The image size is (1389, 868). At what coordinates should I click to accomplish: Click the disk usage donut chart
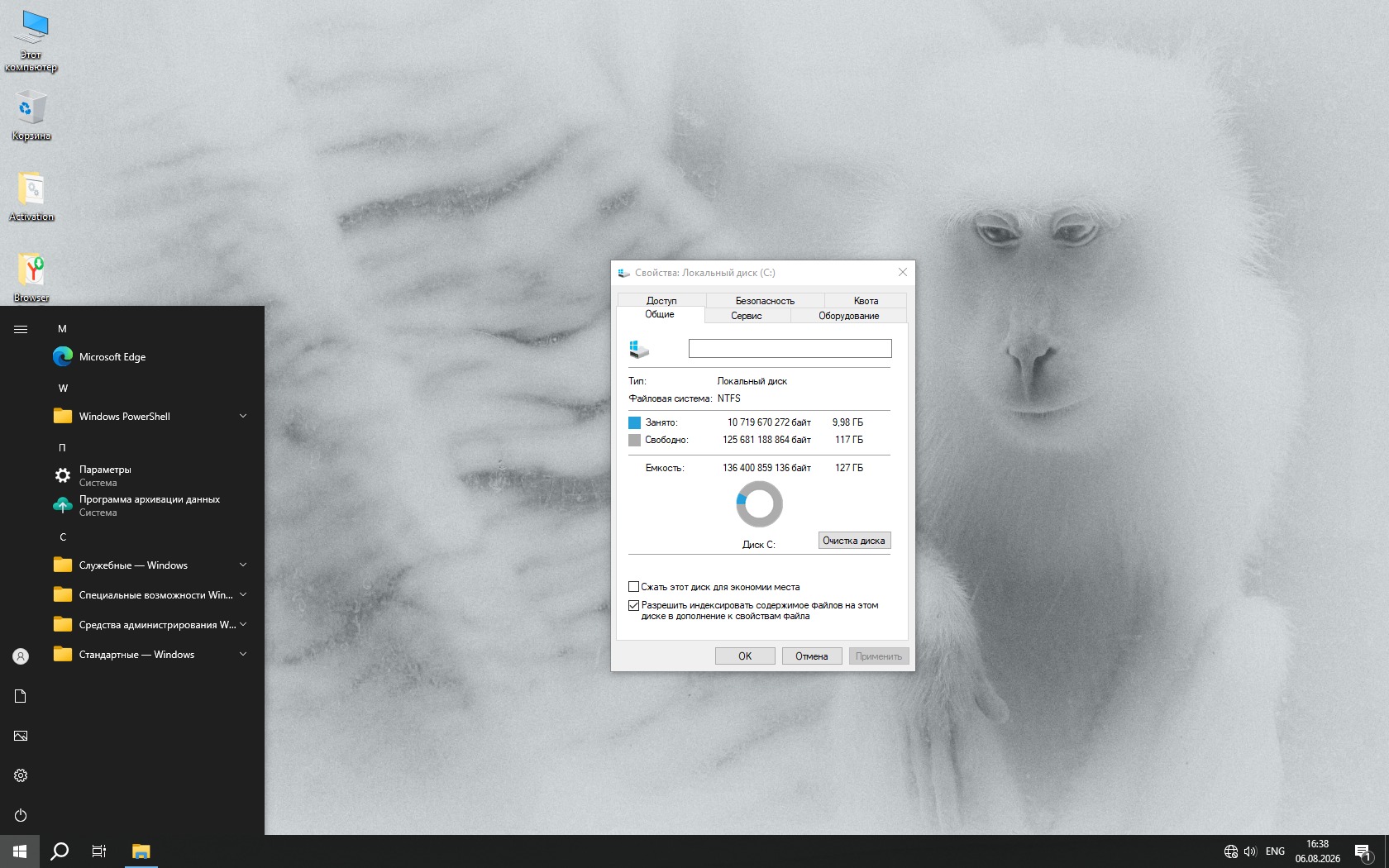click(x=759, y=504)
